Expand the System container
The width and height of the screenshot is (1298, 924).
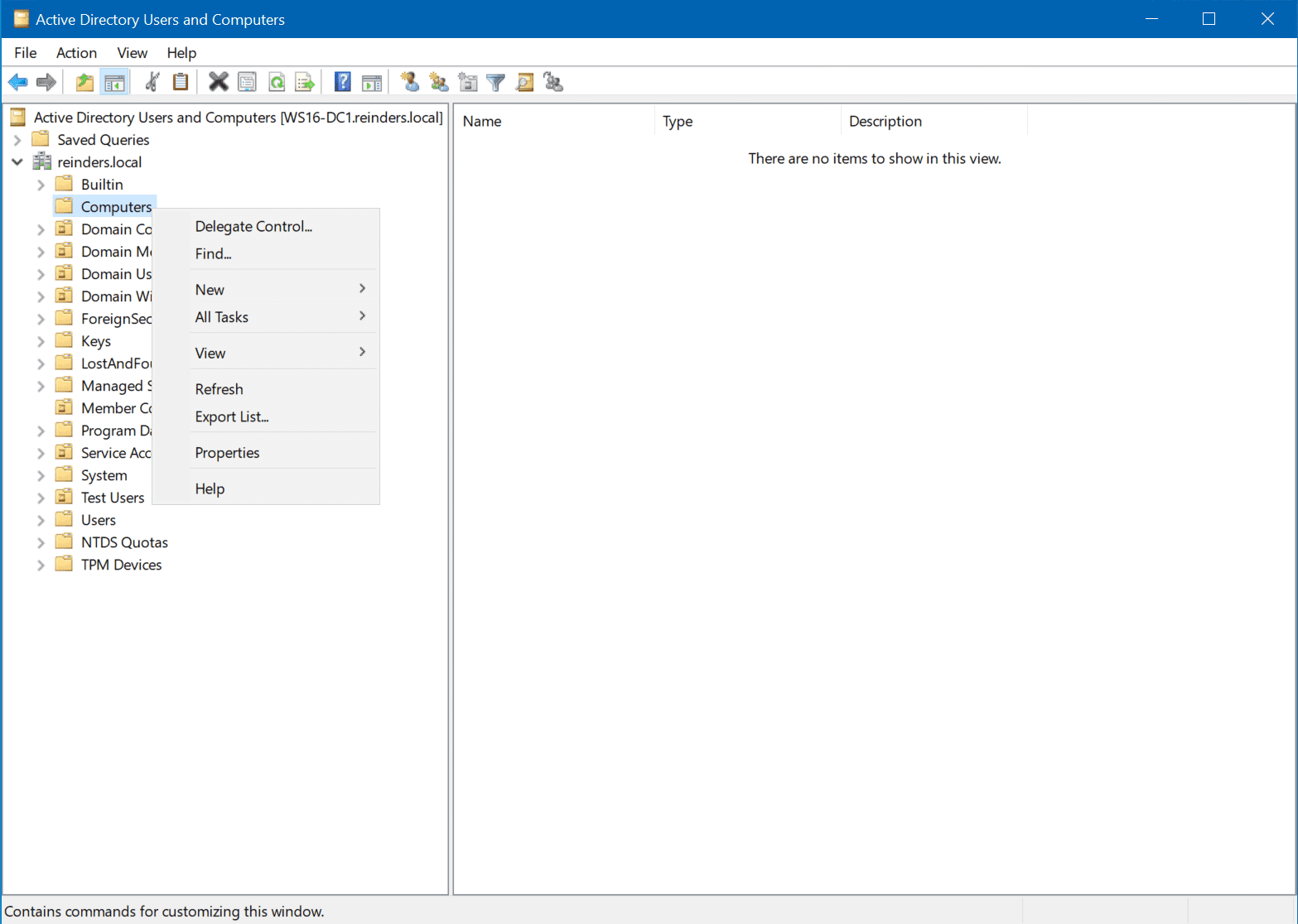[41, 475]
